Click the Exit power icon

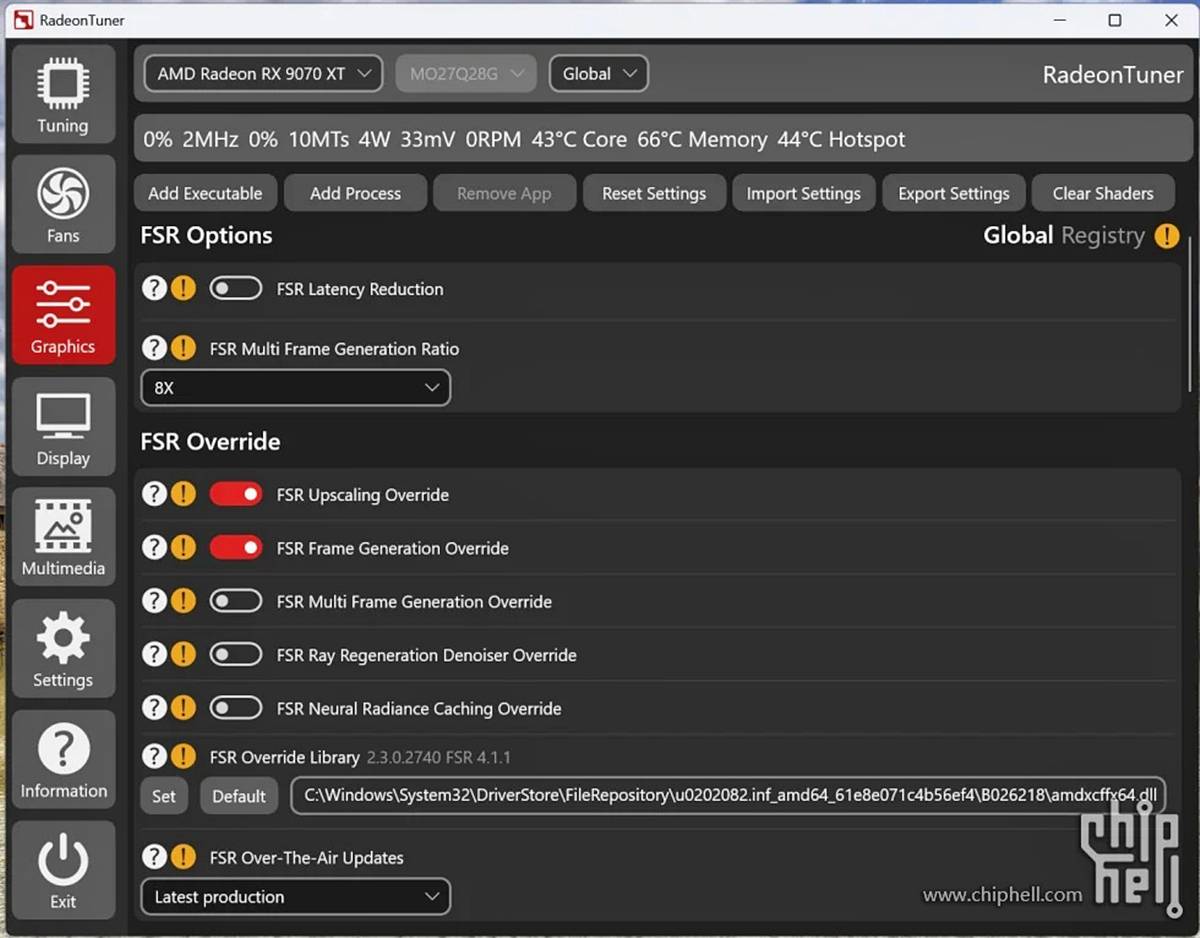[63, 860]
